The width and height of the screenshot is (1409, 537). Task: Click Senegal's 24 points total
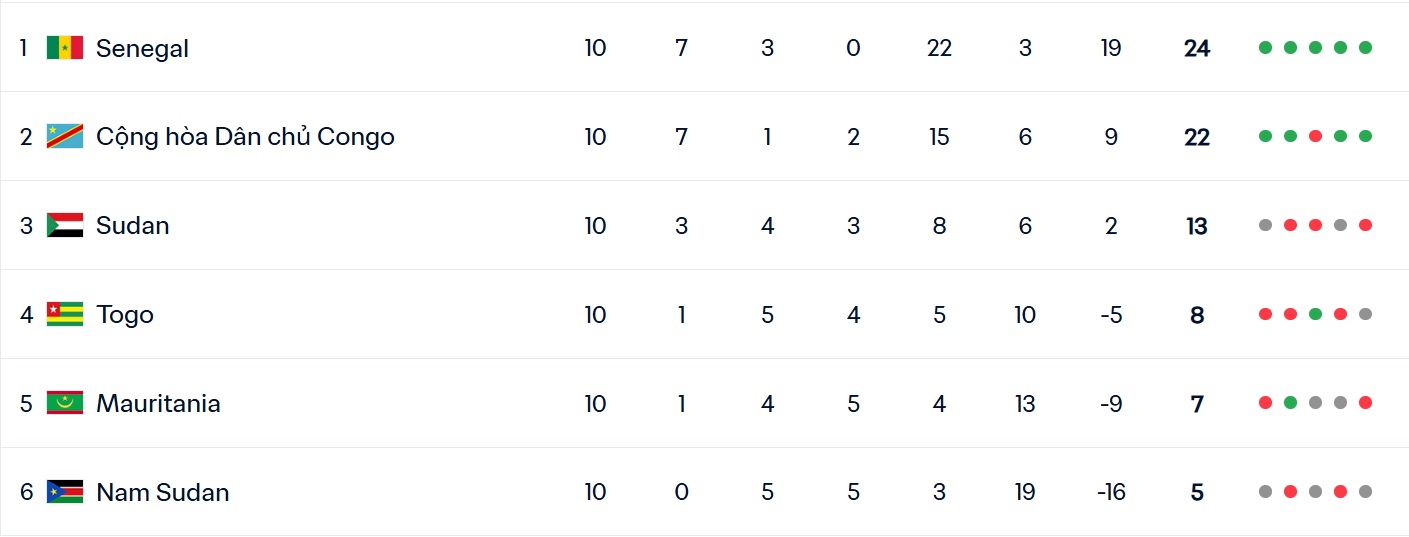coord(1196,48)
